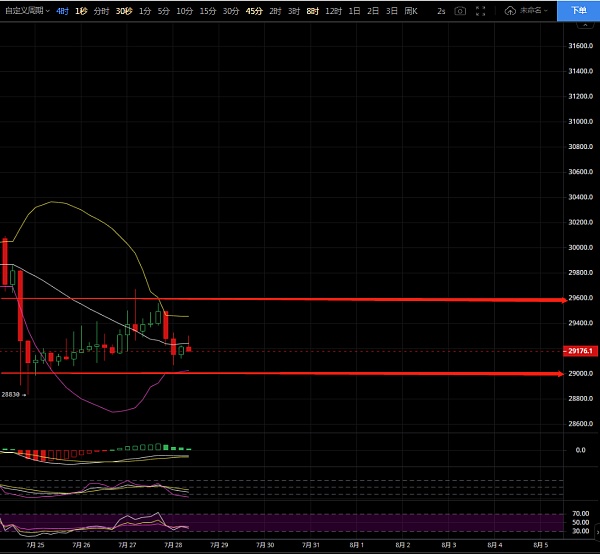Click the cloud upload save icon
This screenshot has width=600, height=554.
point(510,11)
